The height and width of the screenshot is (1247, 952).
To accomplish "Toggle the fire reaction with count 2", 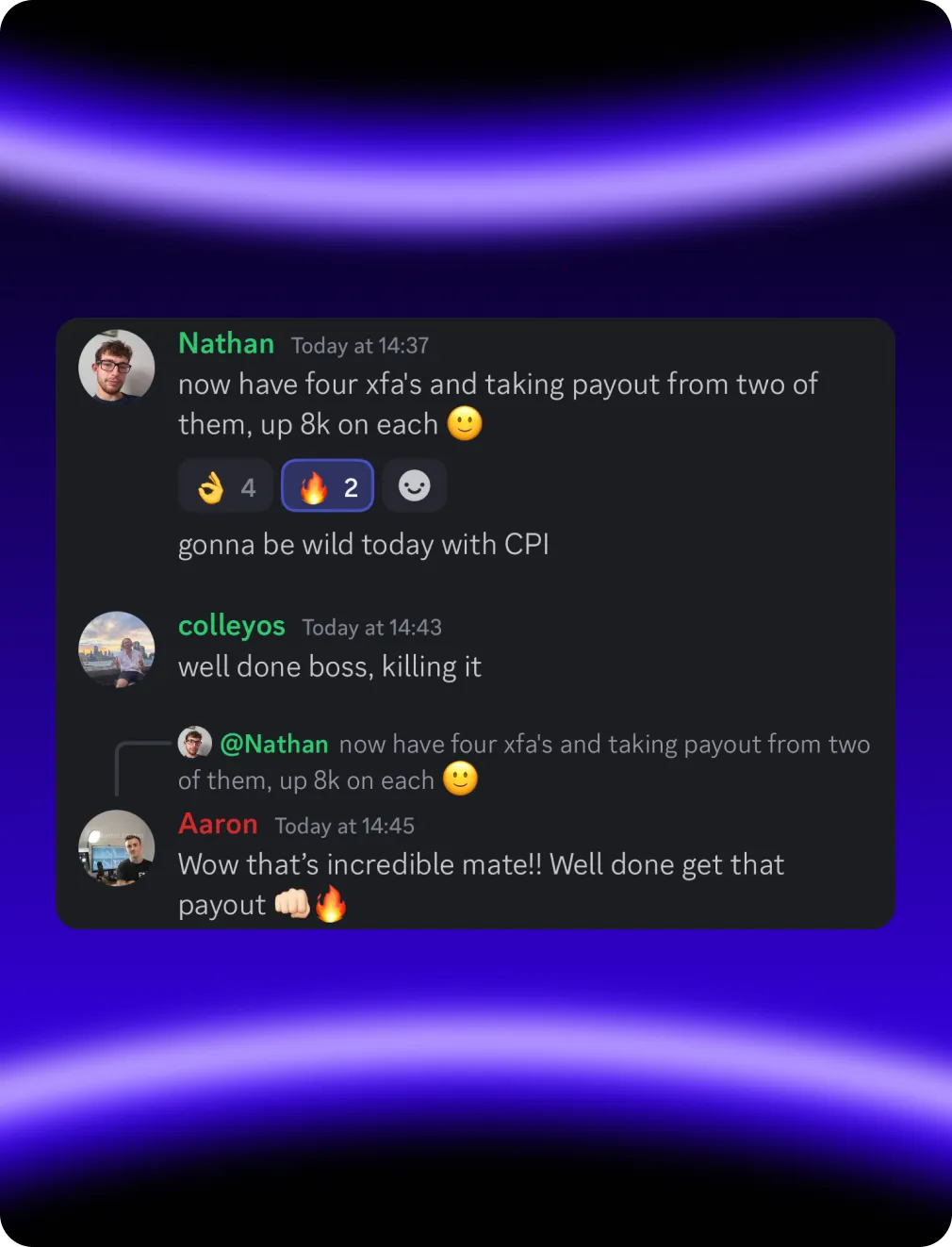I will (x=328, y=486).
